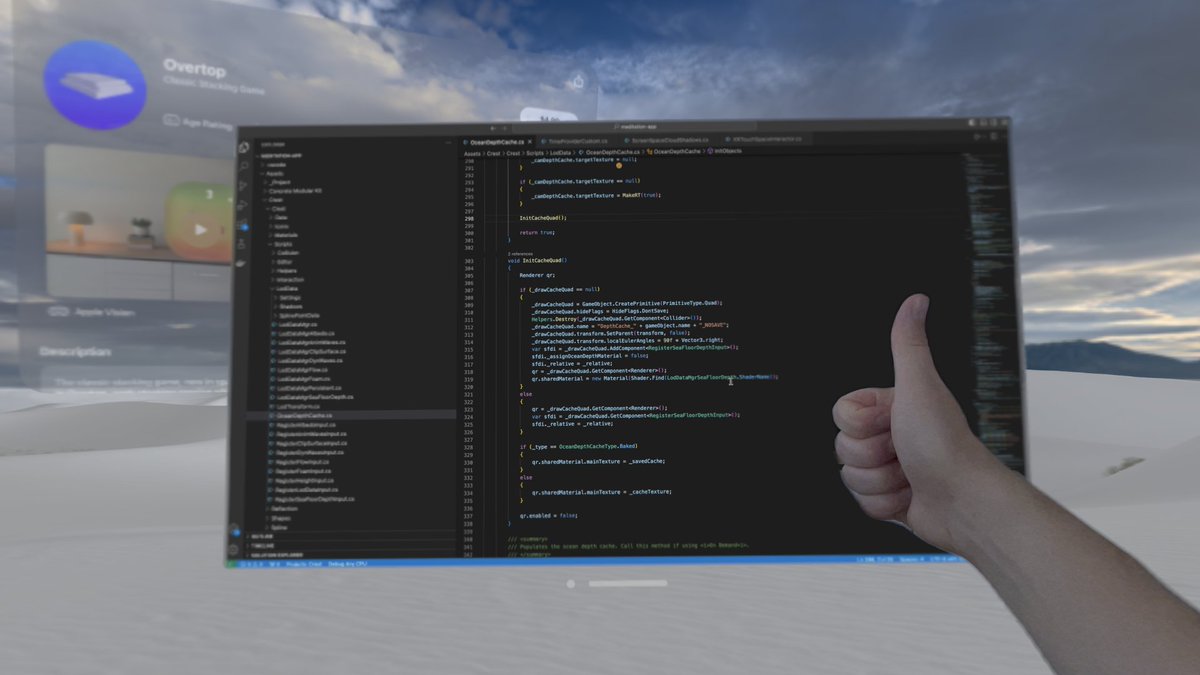Open LodDataMgrDynWaves.cs file
This screenshot has height=675, width=1200.
pyautogui.click(x=307, y=360)
